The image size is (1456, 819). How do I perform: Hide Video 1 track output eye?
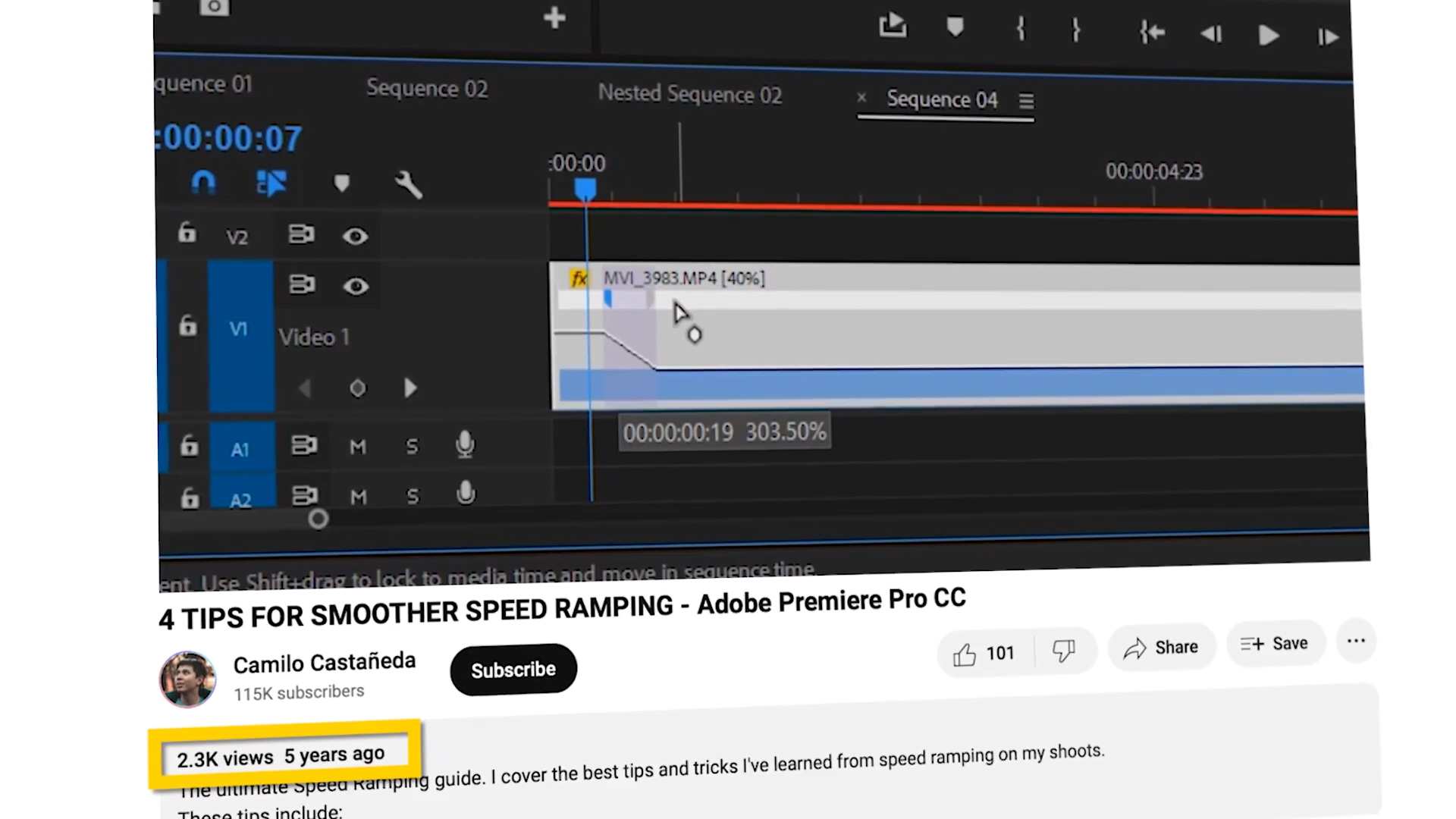pyautogui.click(x=356, y=287)
